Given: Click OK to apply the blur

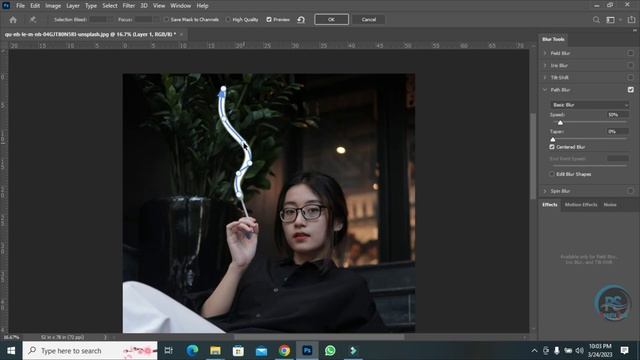Looking at the screenshot, I should 331,20.
